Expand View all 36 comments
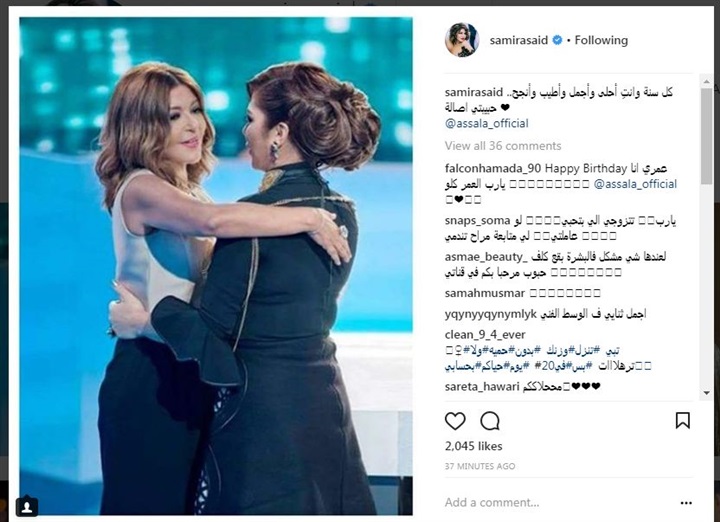This screenshot has width=720, height=522. [503, 146]
